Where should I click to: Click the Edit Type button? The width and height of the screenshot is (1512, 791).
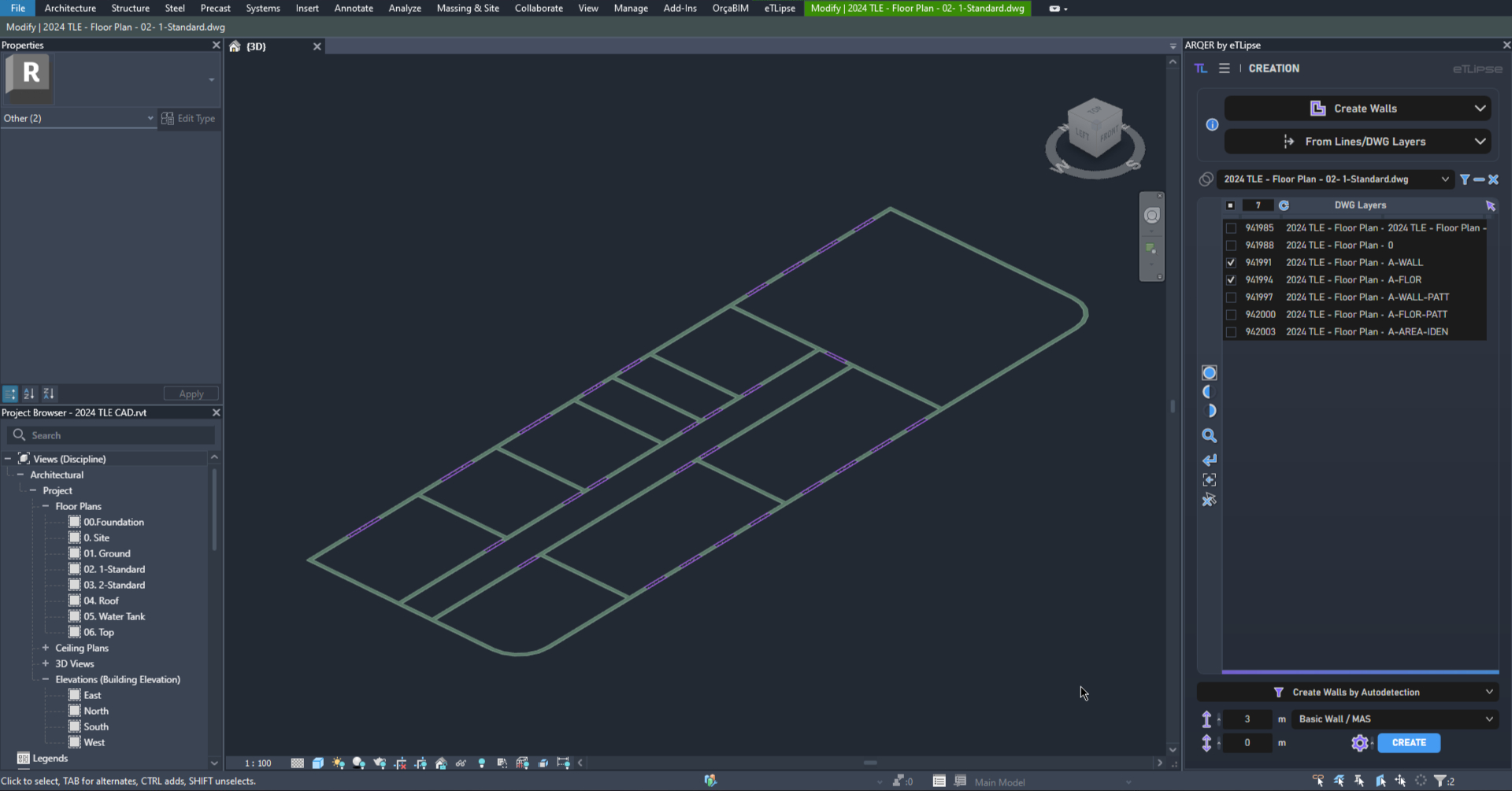[x=188, y=118]
